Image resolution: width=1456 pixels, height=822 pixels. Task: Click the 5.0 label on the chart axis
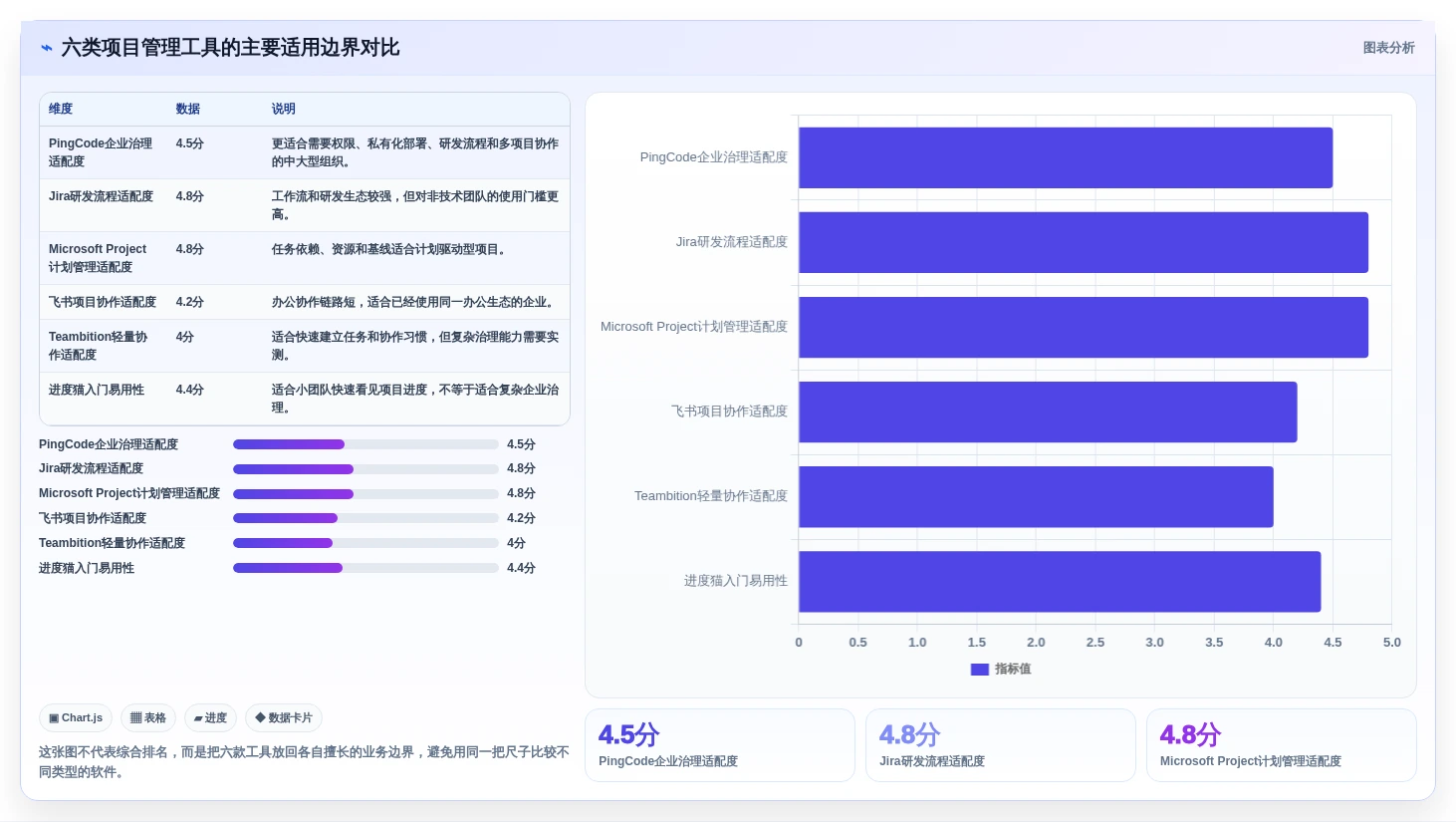[x=1392, y=643]
